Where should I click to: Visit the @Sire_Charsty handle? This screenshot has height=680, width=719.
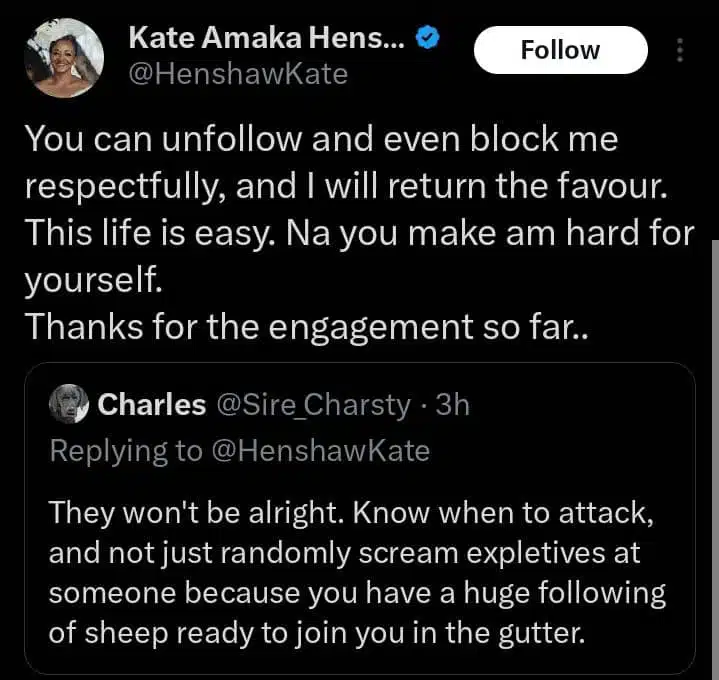(313, 404)
